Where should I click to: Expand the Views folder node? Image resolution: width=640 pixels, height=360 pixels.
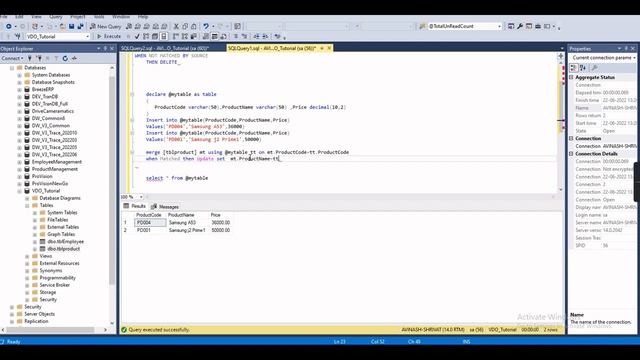tap(27, 256)
